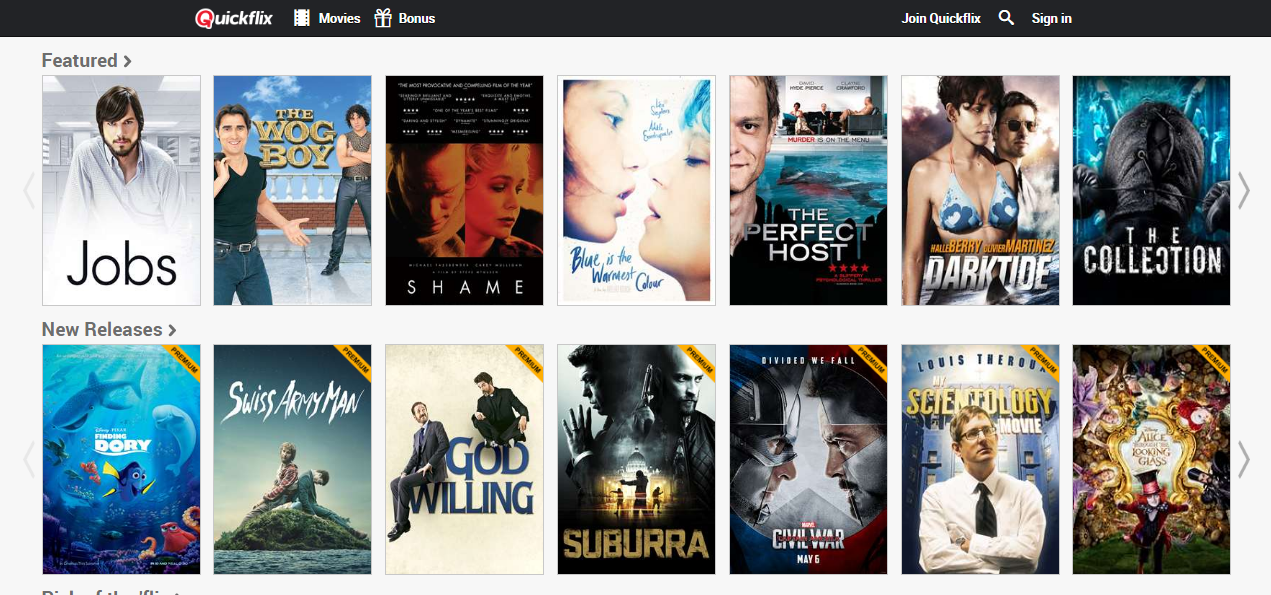Open the God Willing poster
Image resolution: width=1271 pixels, height=595 pixels.
pos(465,460)
